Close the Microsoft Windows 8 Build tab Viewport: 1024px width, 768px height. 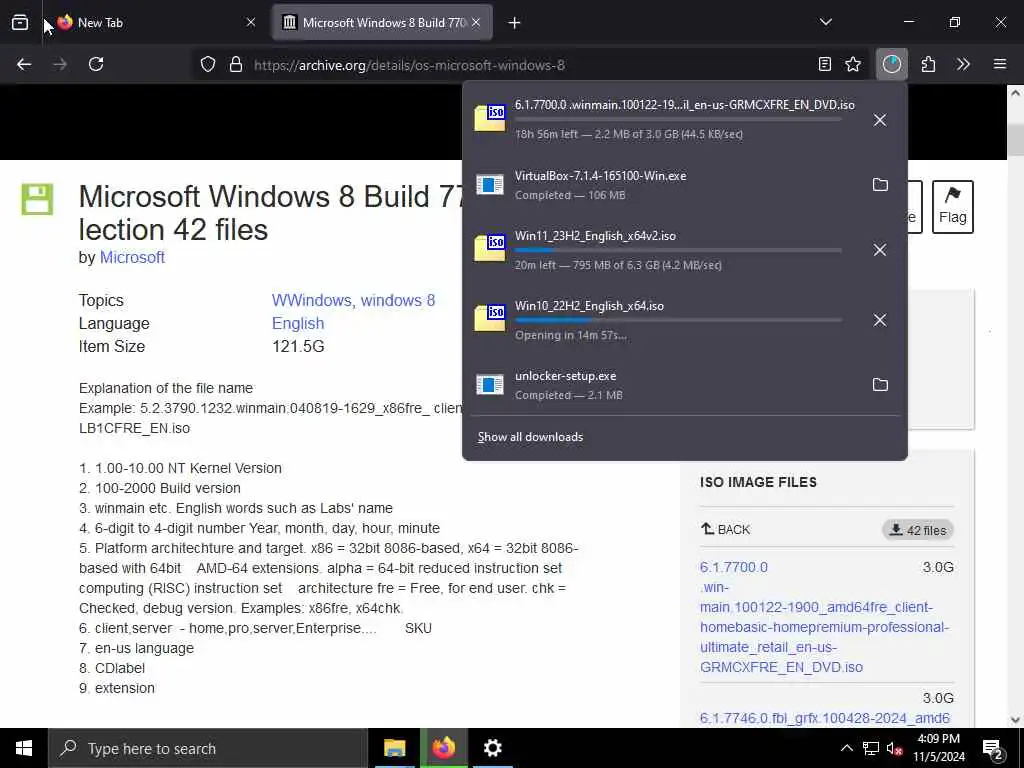(476, 23)
